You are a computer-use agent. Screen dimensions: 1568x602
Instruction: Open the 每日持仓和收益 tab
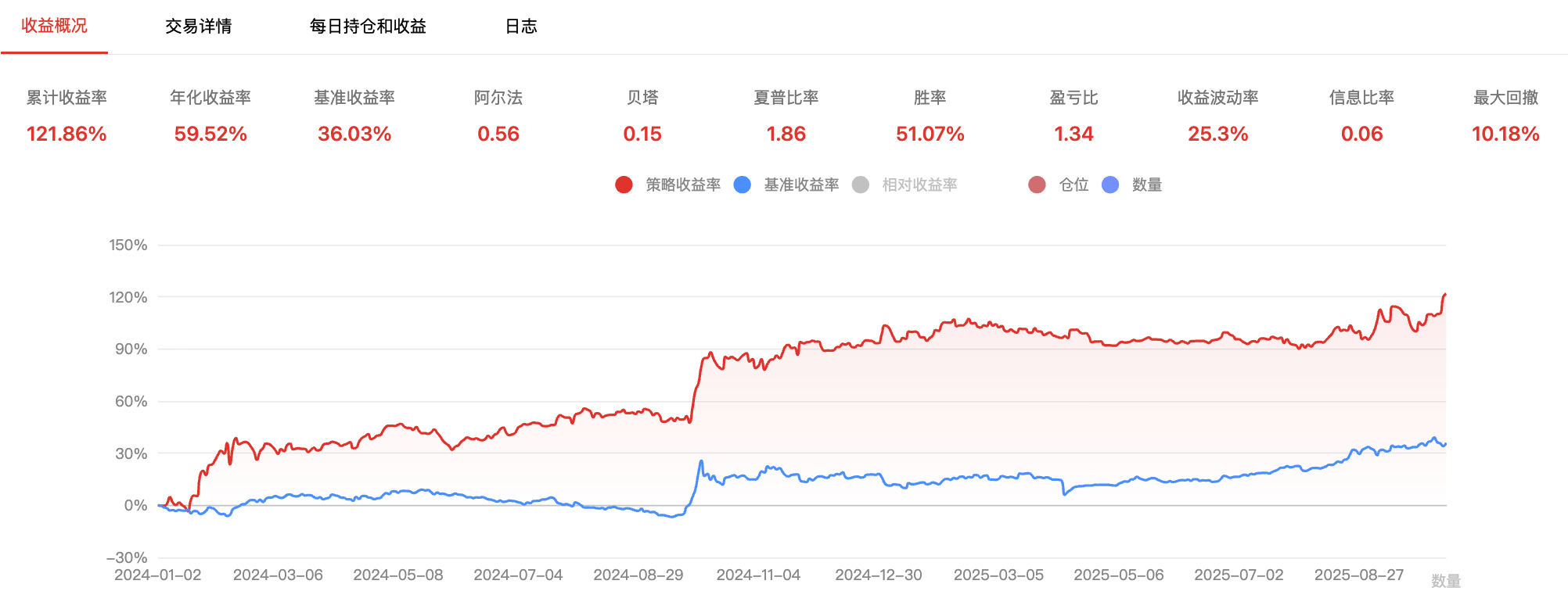pos(368,27)
